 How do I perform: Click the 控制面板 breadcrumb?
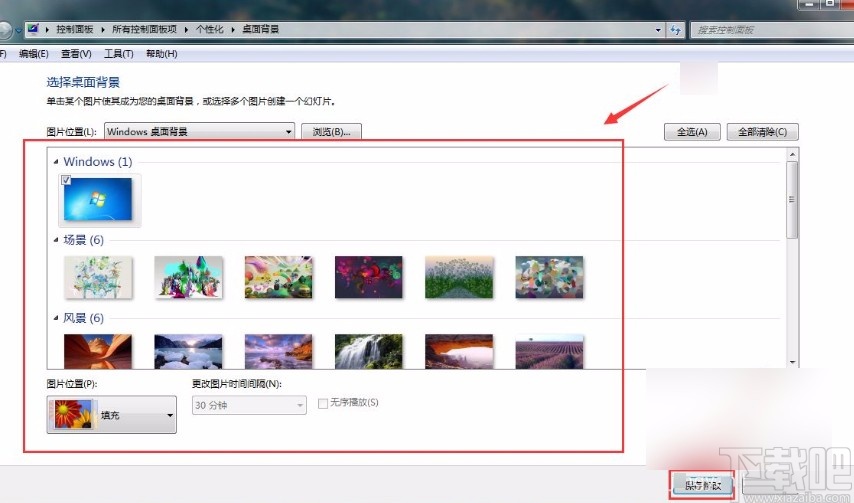75,29
